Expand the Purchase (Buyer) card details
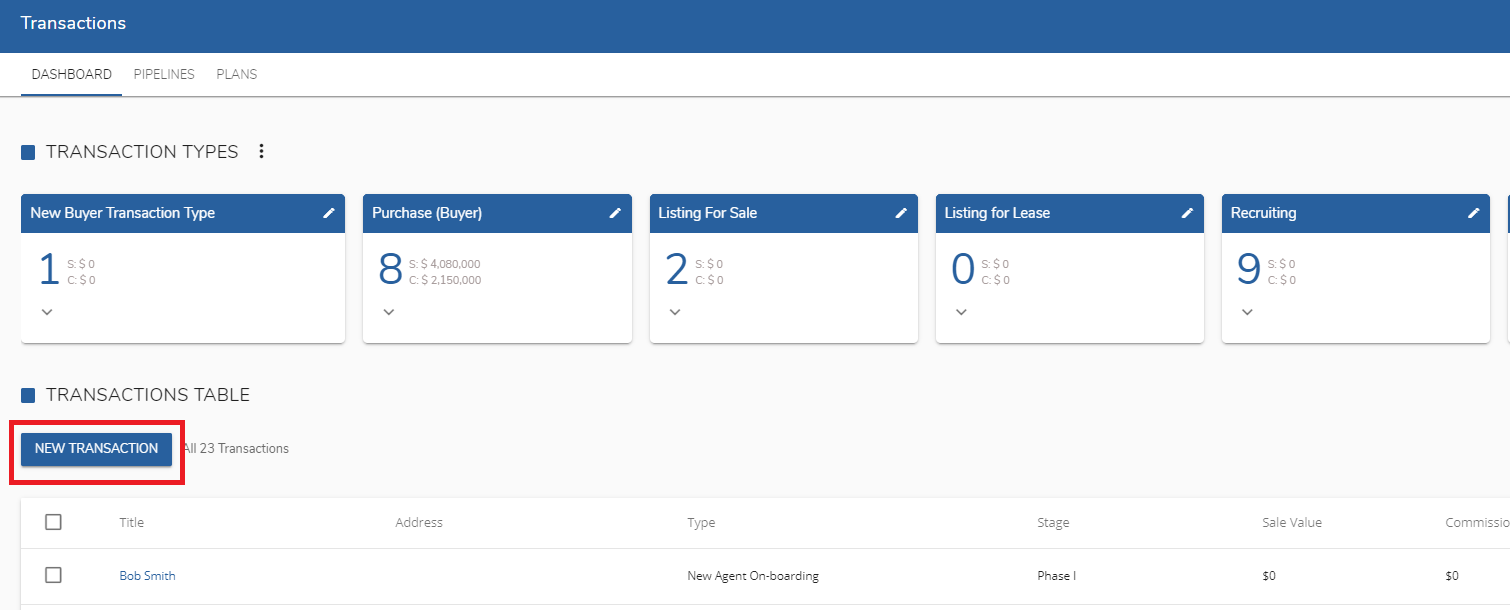The image size is (1510, 610). 388,311
